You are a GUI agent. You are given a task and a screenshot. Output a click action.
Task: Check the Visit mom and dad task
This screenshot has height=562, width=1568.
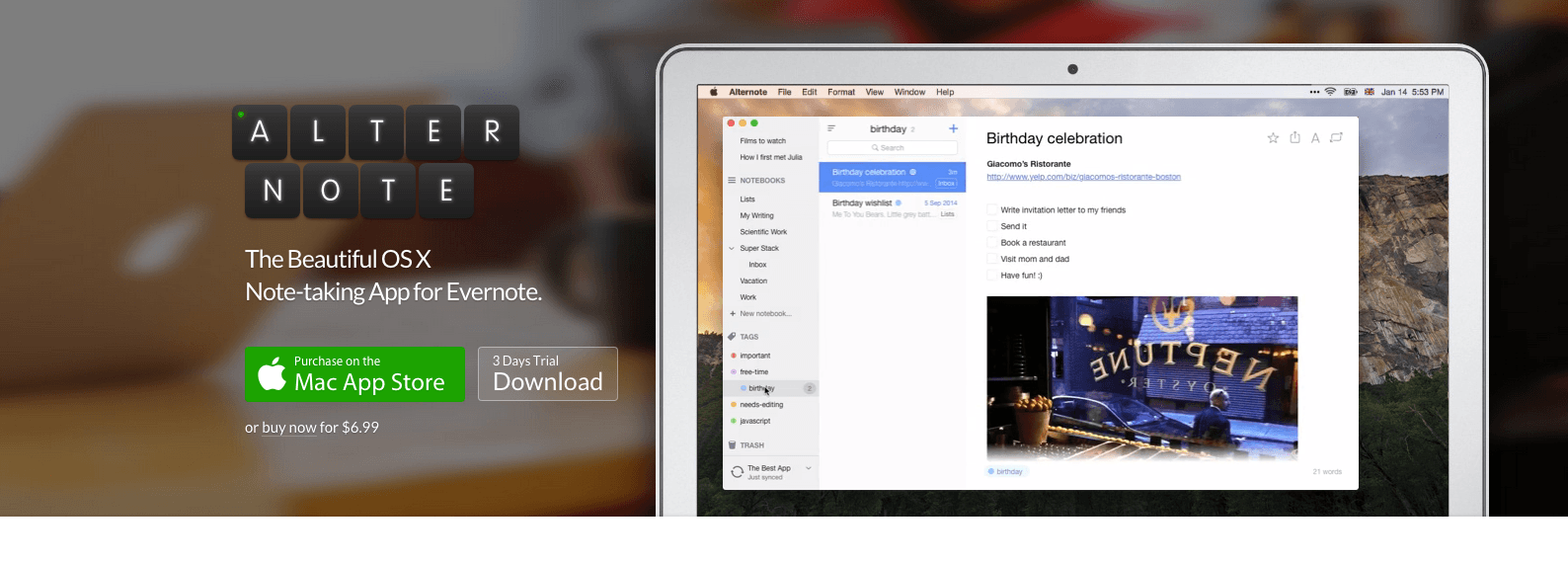992,259
